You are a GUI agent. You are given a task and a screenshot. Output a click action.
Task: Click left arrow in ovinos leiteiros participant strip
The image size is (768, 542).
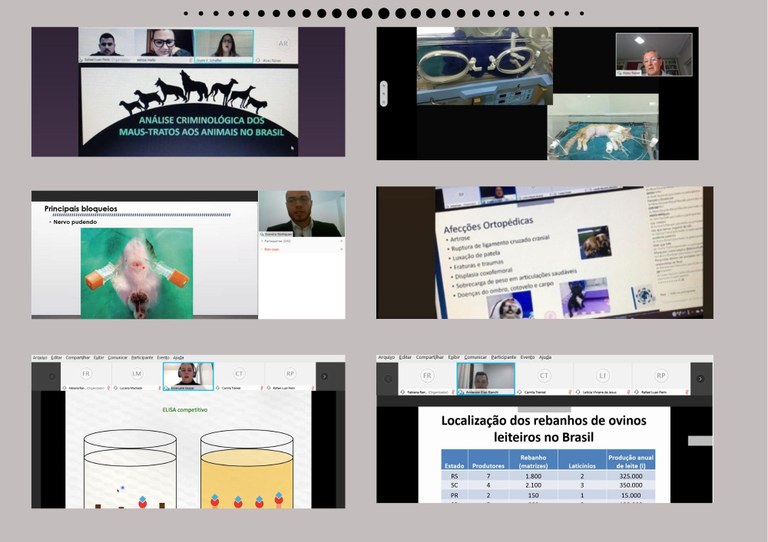tap(388, 378)
